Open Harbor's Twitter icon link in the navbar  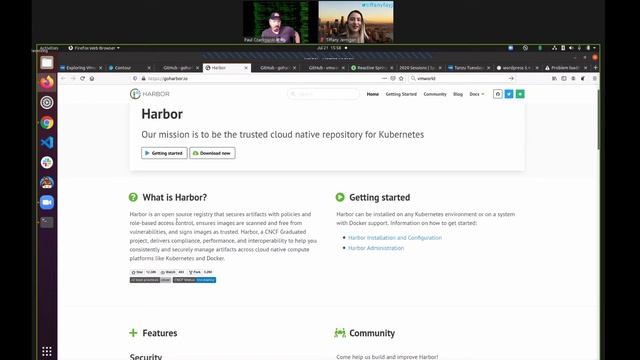tap(509, 94)
